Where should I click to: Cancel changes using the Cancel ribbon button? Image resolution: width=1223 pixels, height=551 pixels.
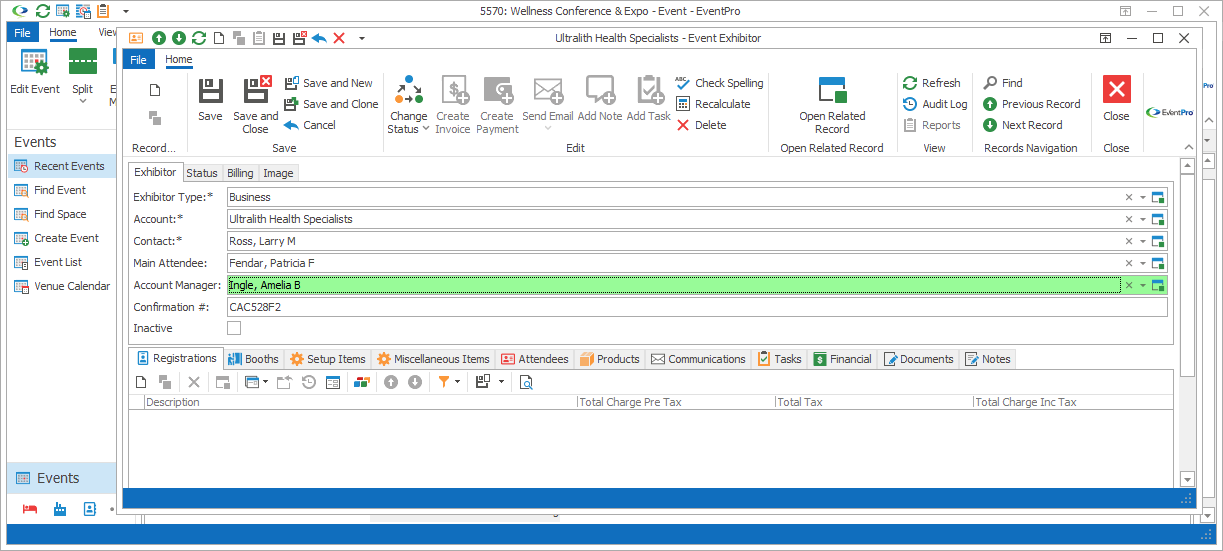310,125
